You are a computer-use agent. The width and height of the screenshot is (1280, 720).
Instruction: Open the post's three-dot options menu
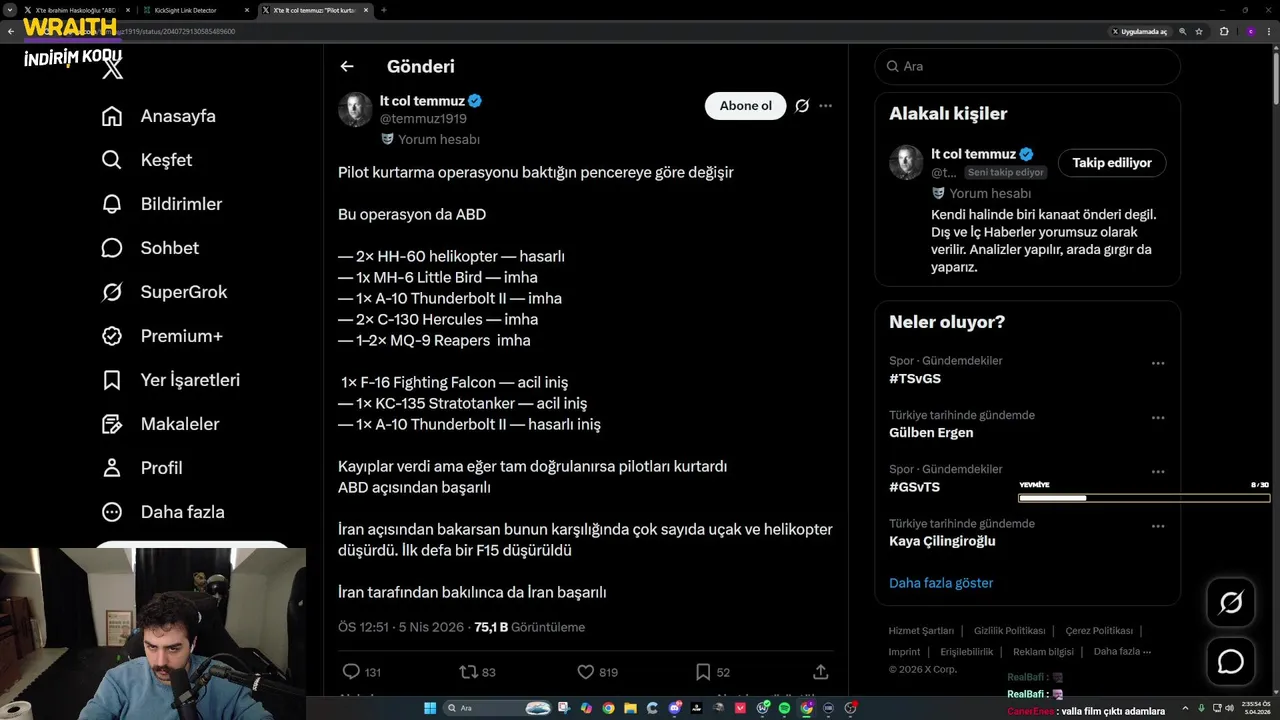point(825,106)
